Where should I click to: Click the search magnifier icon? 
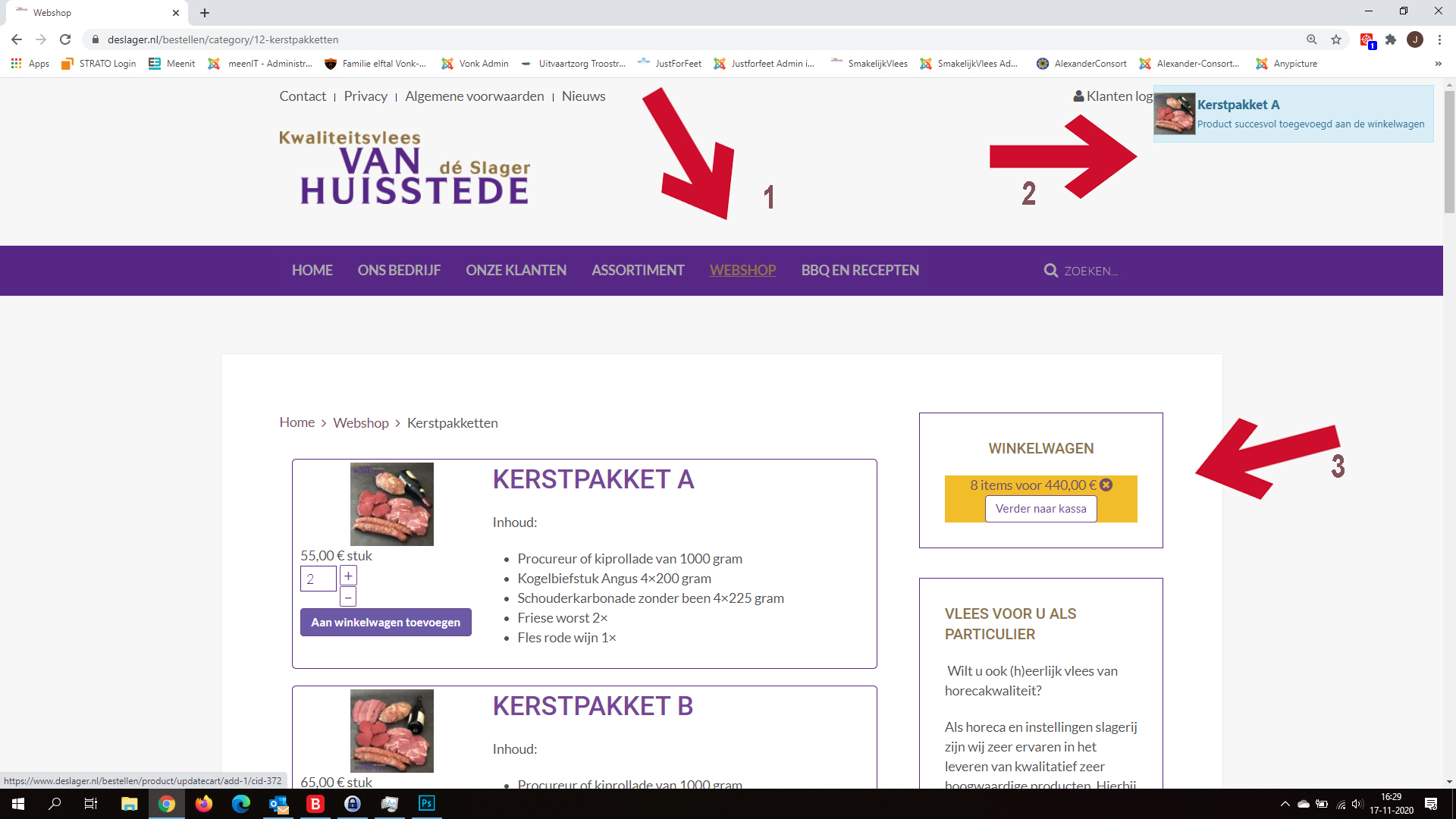click(x=1050, y=271)
